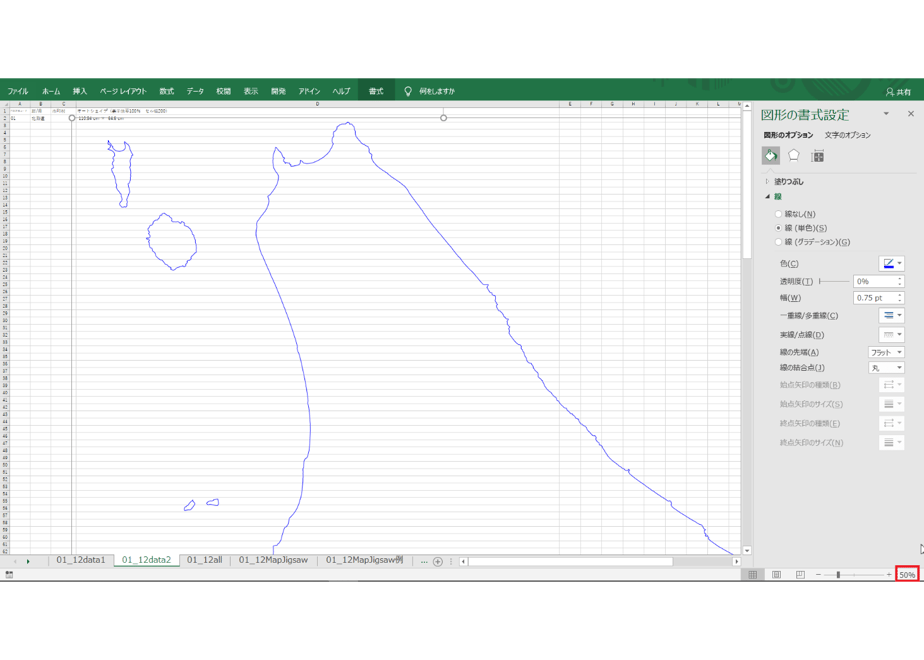
Task: Click 文字のオプション in format pane
Action: [x=847, y=135]
